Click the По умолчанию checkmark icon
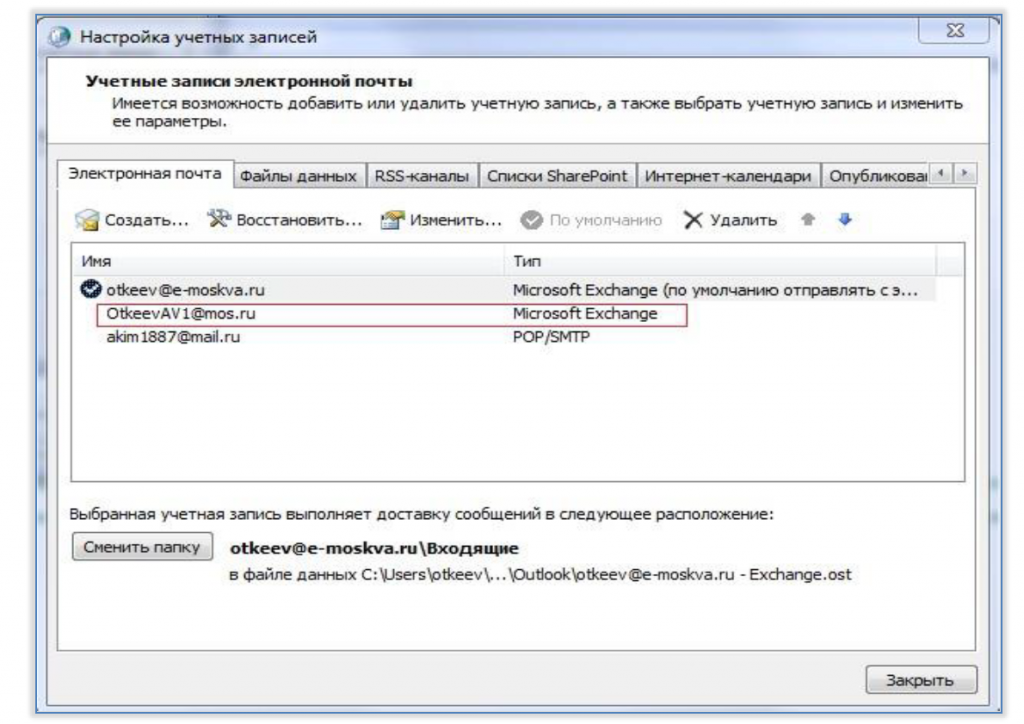Image resolution: width=1024 pixels, height=724 pixels. (530, 220)
